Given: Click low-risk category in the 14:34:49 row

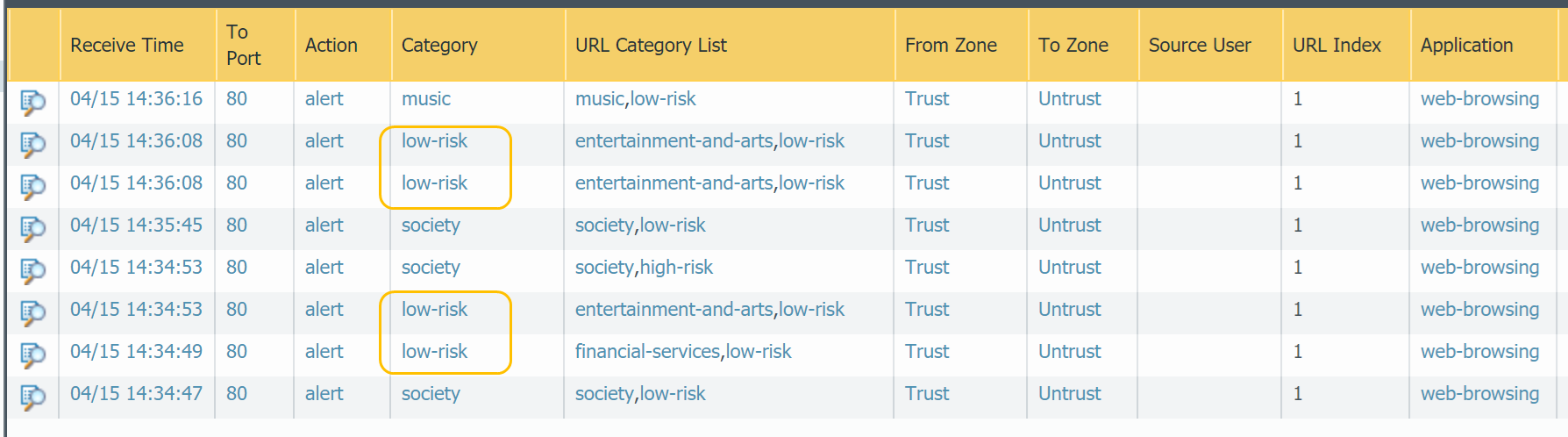Looking at the screenshot, I should point(434,352).
